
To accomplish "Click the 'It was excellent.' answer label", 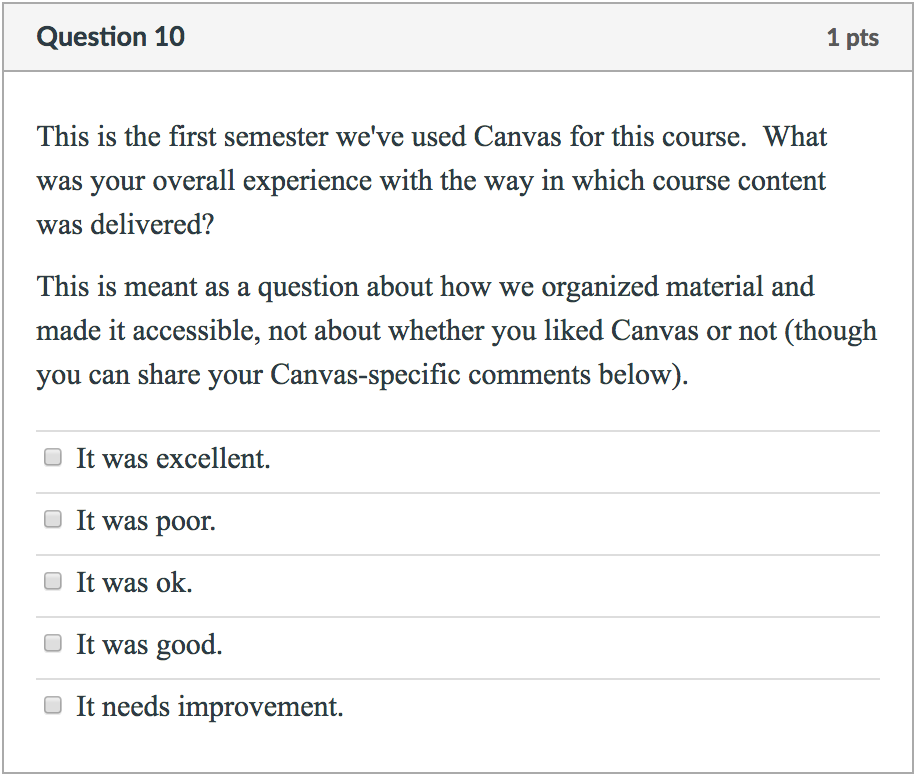I will coord(173,459).
